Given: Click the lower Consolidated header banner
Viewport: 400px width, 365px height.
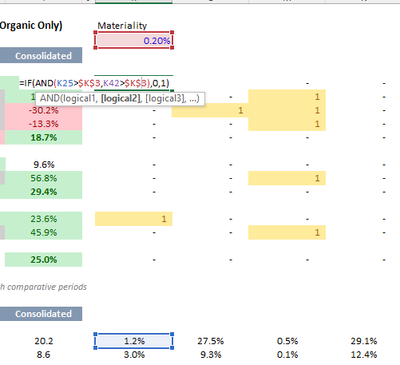Looking at the screenshot, I should click(x=41, y=314).
